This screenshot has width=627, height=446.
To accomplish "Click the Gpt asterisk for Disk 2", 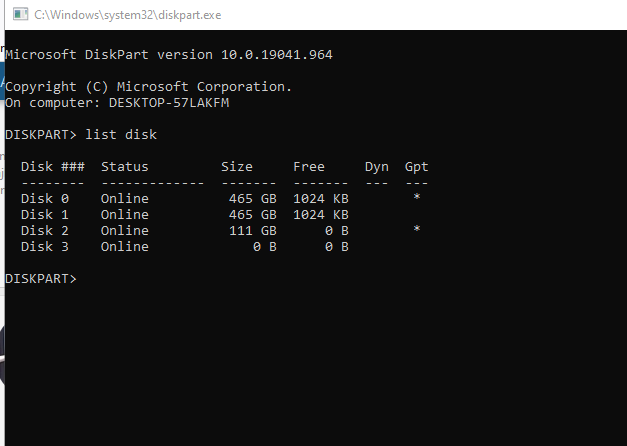I will pyautogui.click(x=417, y=230).
